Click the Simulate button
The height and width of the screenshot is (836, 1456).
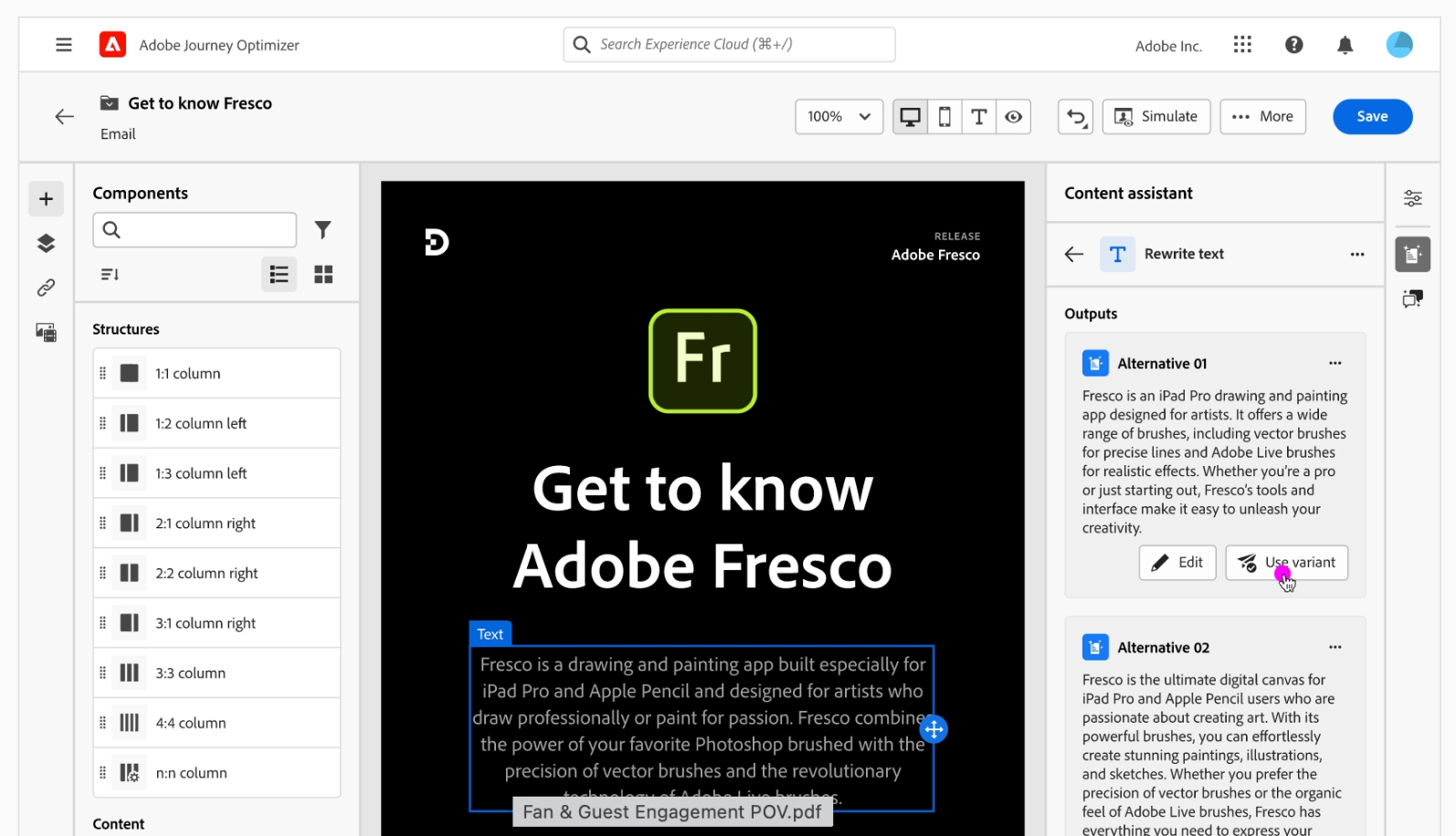(1156, 117)
